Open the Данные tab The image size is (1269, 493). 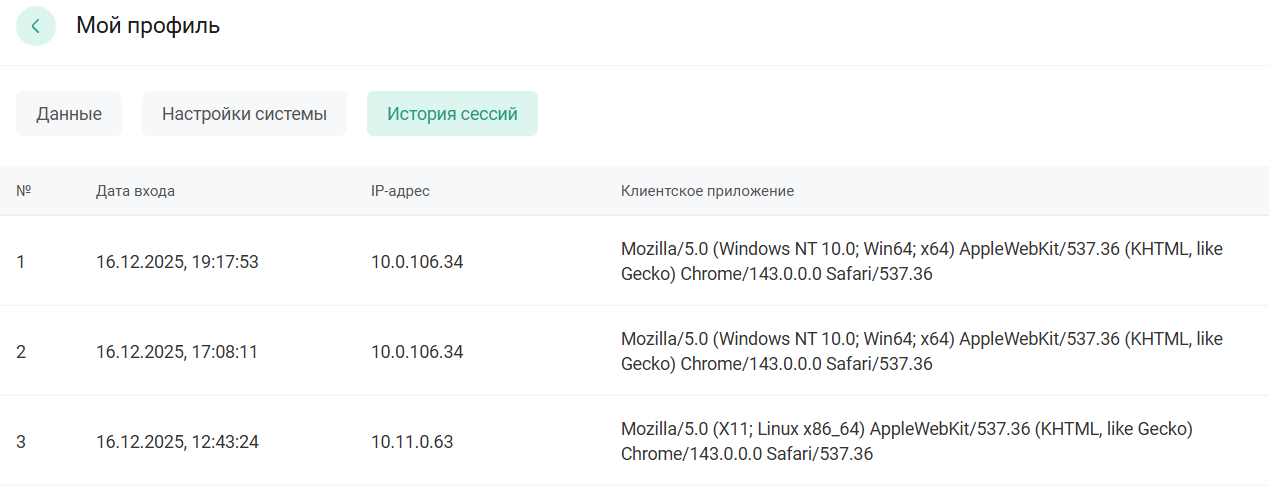coord(69,114)
